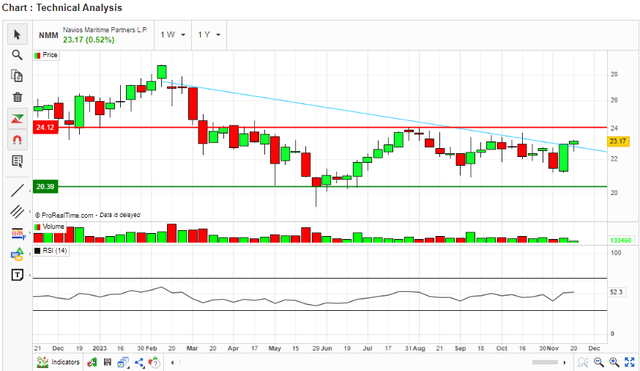640x371 pixels.
Task: Open the 1 W timeframe dropdown
Action: pyautogui.click(x=173, y=35)
